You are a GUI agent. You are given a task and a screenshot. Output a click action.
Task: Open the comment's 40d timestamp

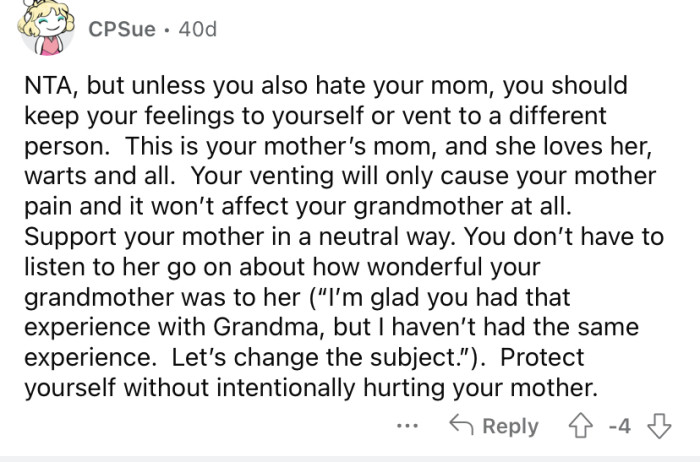194,30
